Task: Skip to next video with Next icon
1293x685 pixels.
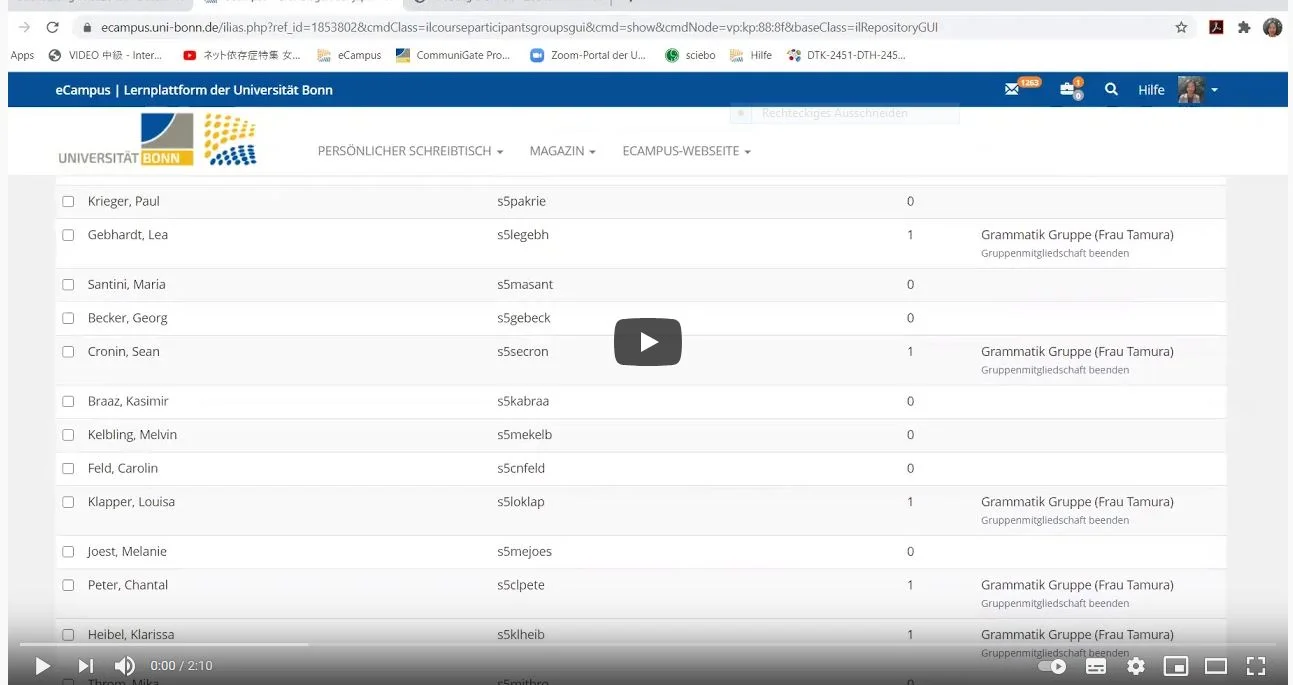Action: 86,666
